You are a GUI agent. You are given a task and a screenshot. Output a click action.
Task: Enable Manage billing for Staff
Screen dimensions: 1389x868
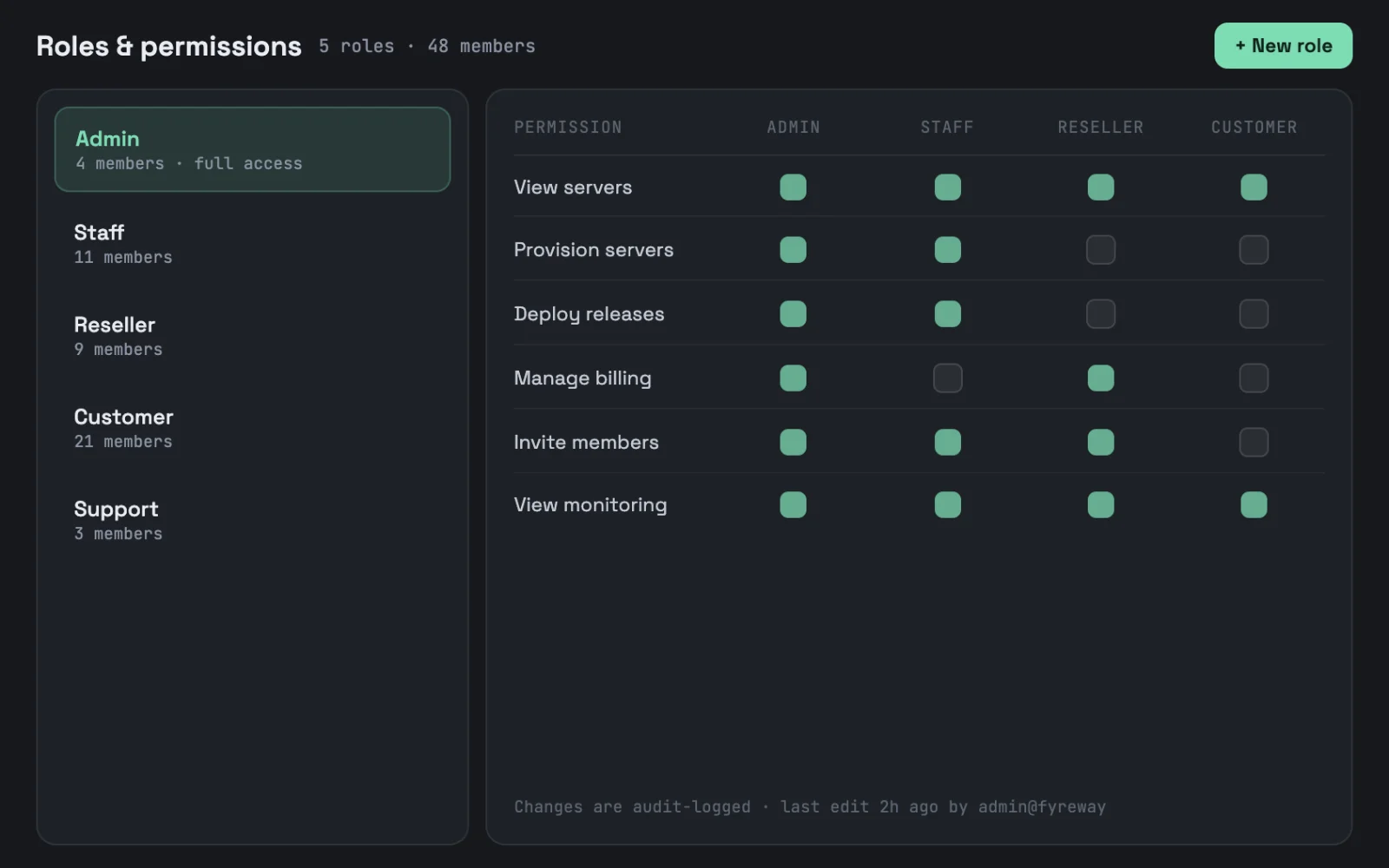pyautogui.click(x=947, y=378)
